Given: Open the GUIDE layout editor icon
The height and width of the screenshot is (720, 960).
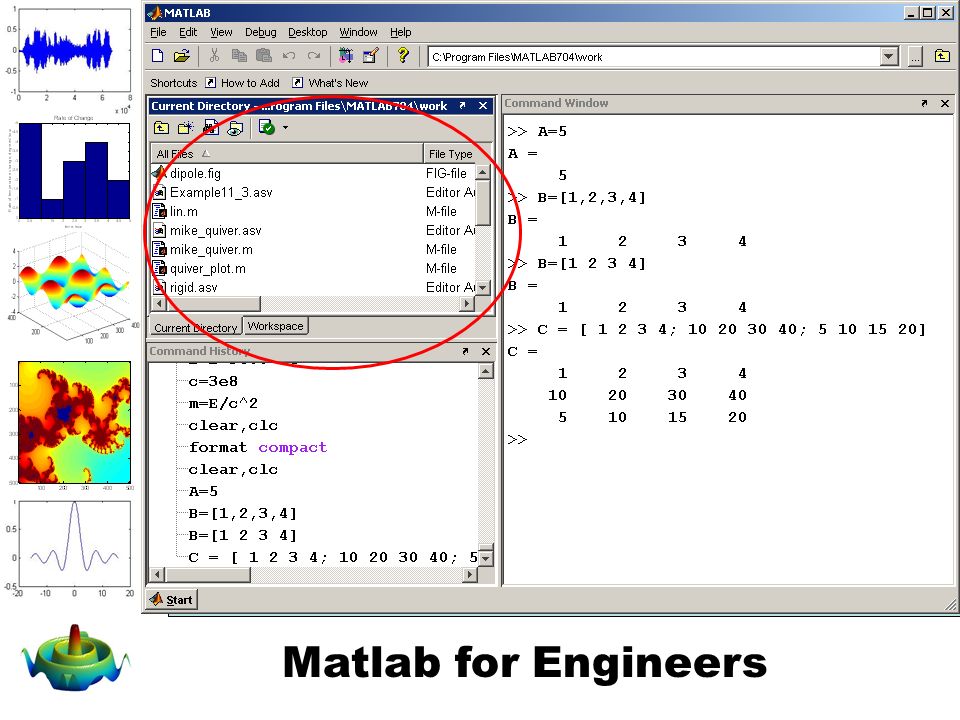Looking at the screenshot, I should pyautogui.click(x=371, y=56).
